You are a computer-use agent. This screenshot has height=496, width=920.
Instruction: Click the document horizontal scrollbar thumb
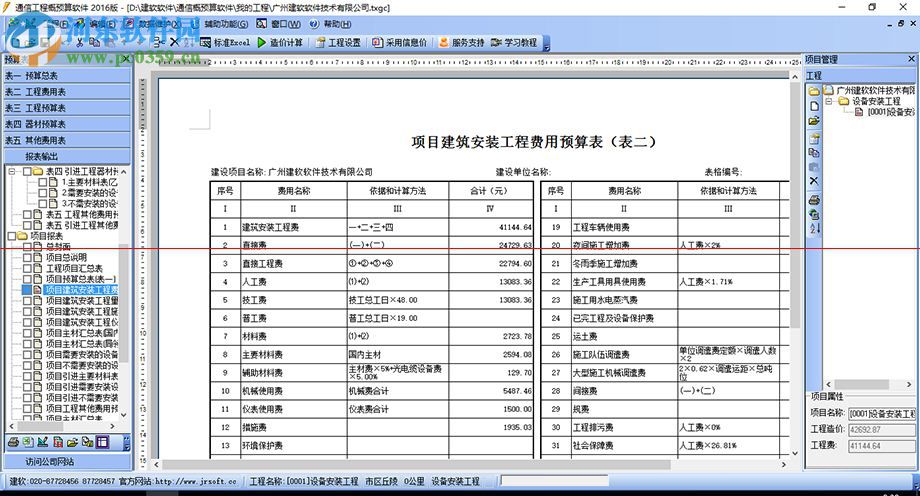pyautogui.click(x=416, y=464)
